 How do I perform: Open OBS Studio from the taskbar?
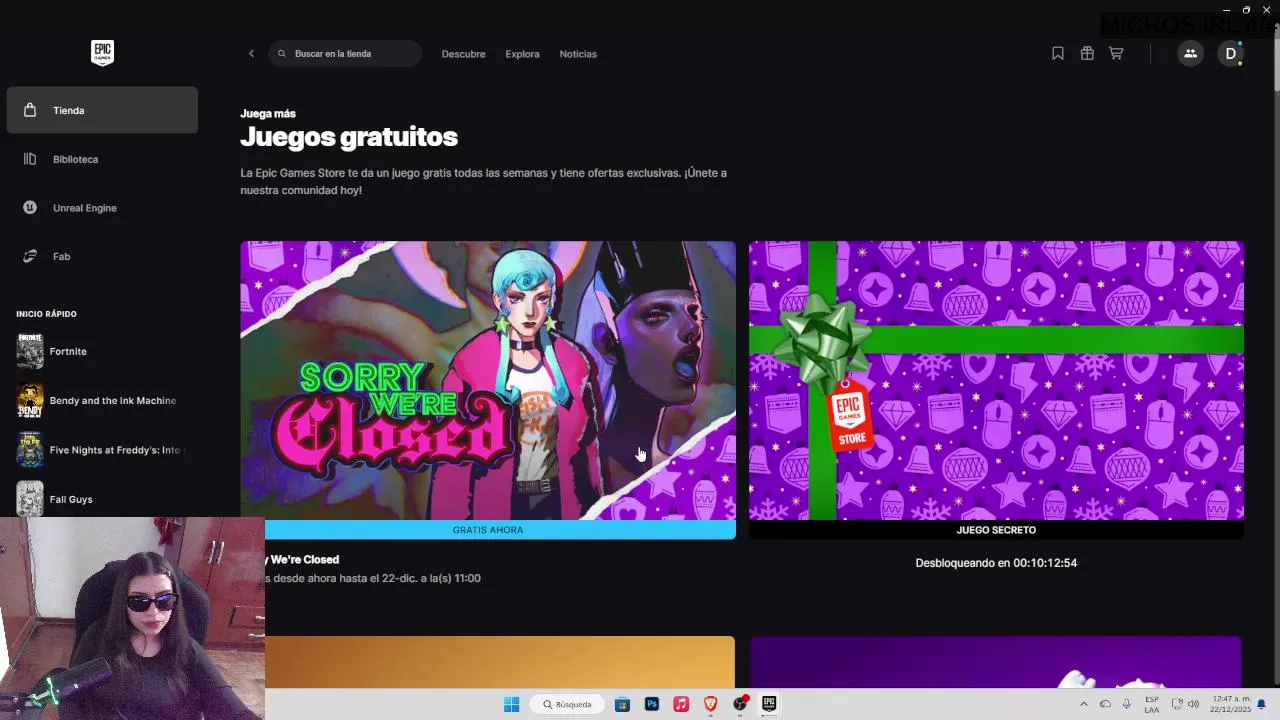pos(740,704)
